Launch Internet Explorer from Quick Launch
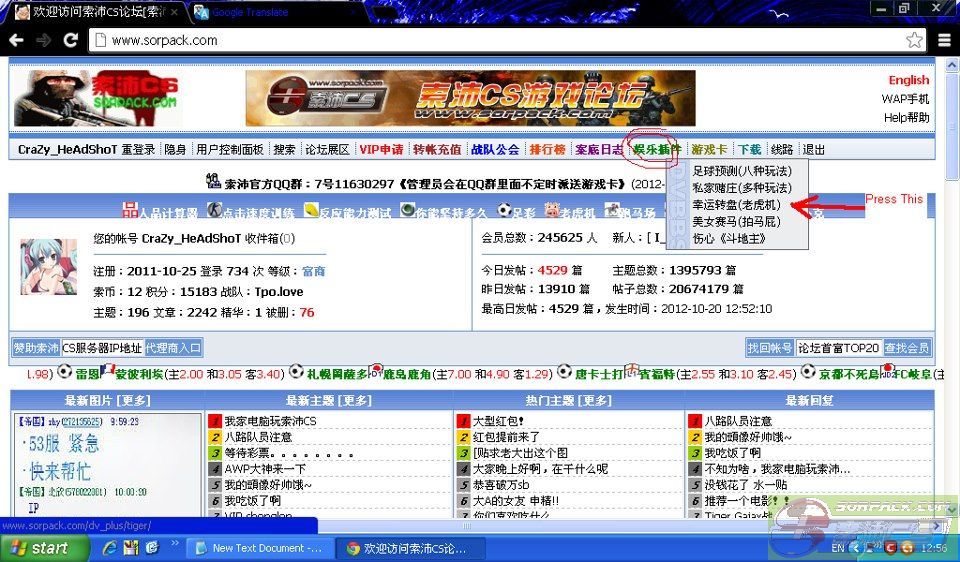Viewport: 960px width, 562px height. click(110, 548)
